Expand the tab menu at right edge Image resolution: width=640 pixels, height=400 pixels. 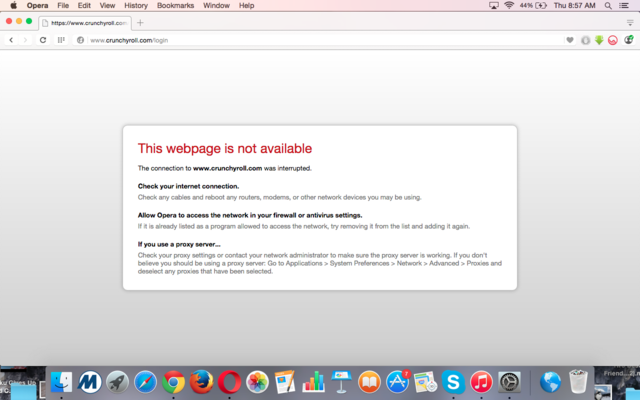tap(629, 22)
